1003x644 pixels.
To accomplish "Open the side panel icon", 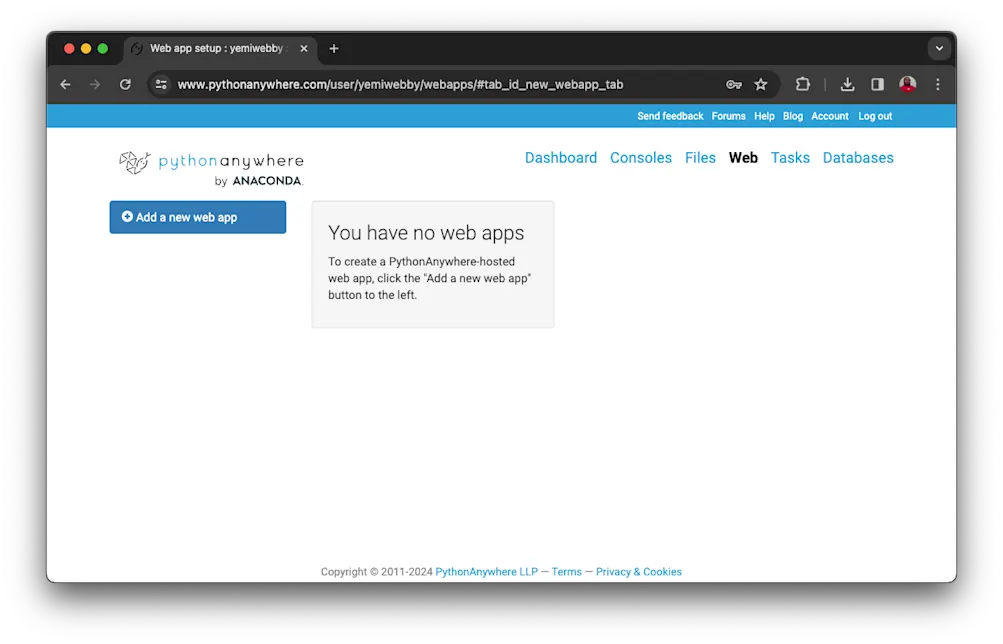I will (x=876, y=84).
